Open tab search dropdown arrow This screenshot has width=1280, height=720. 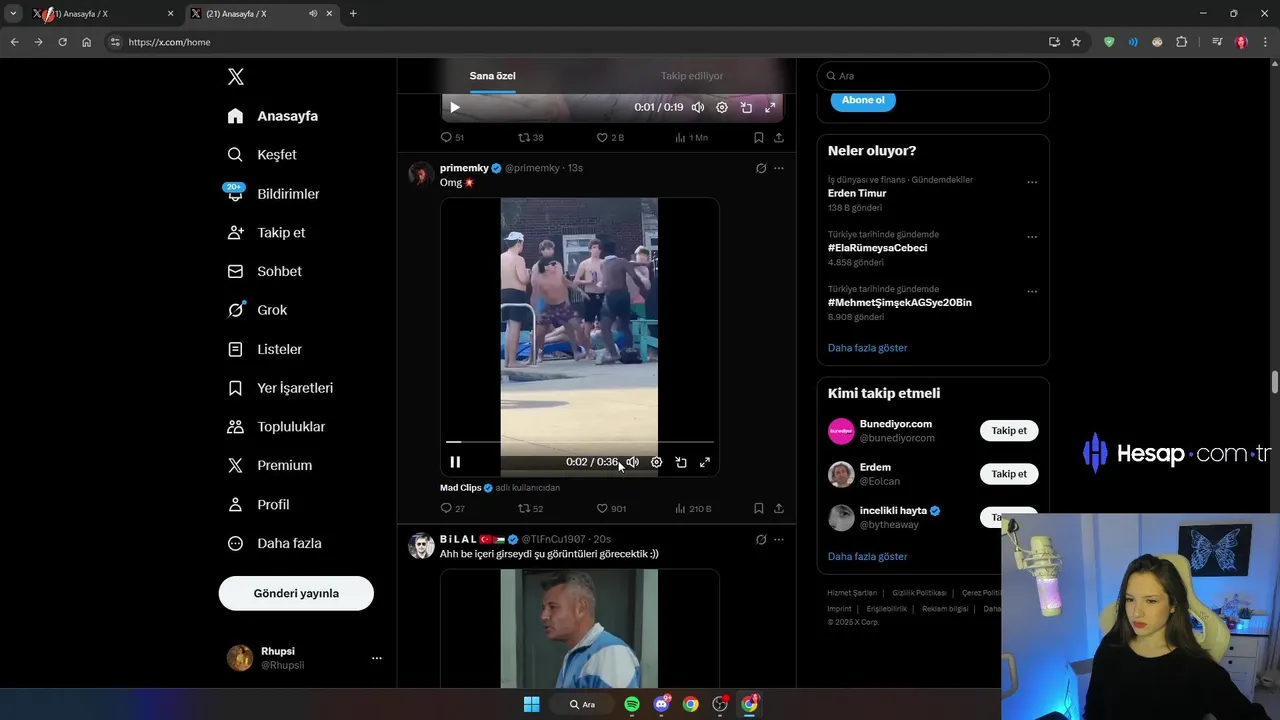point(13,14)
